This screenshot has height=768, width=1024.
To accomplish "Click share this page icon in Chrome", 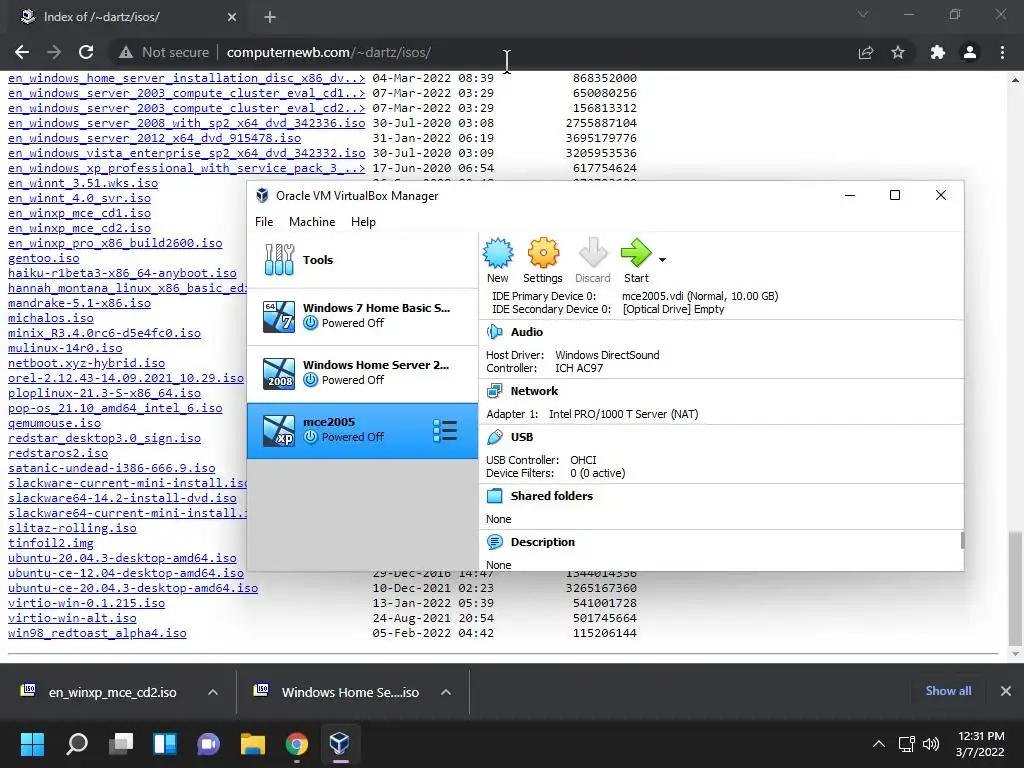I will coord(866,52).
